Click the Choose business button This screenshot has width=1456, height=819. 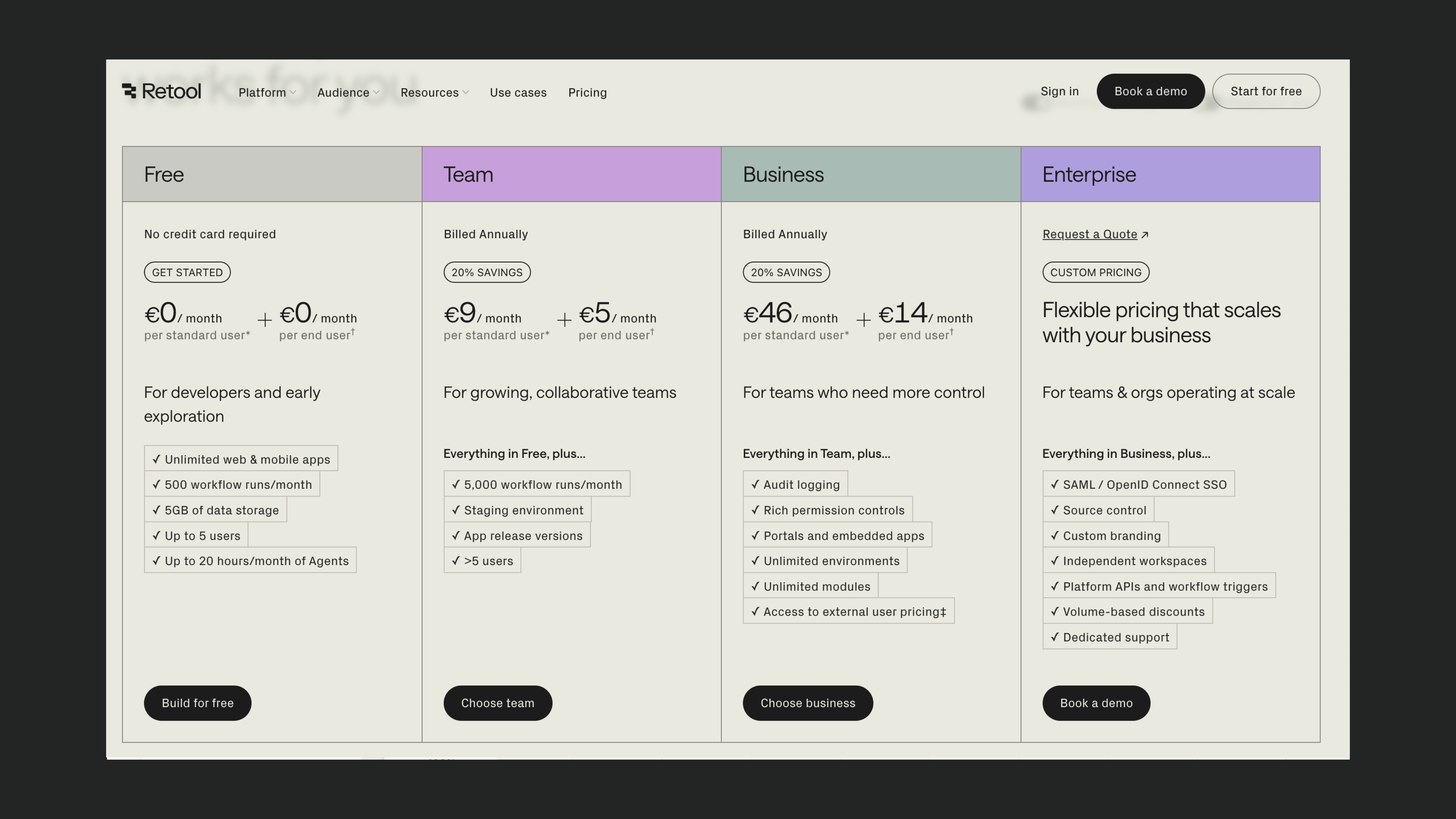(x=808, y=703)
